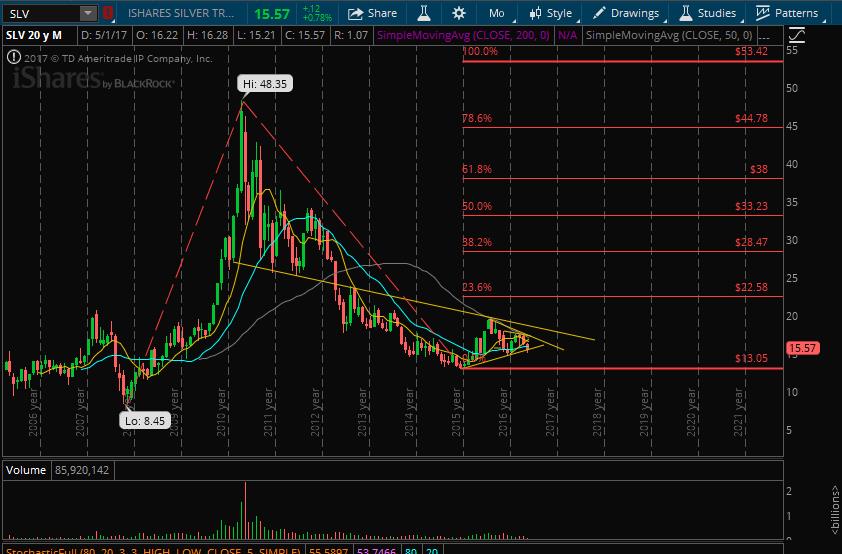Click the copyright info exclamation icon
Image resolution: width=842 pixels, height=554 pixels.
coord(13,57)
